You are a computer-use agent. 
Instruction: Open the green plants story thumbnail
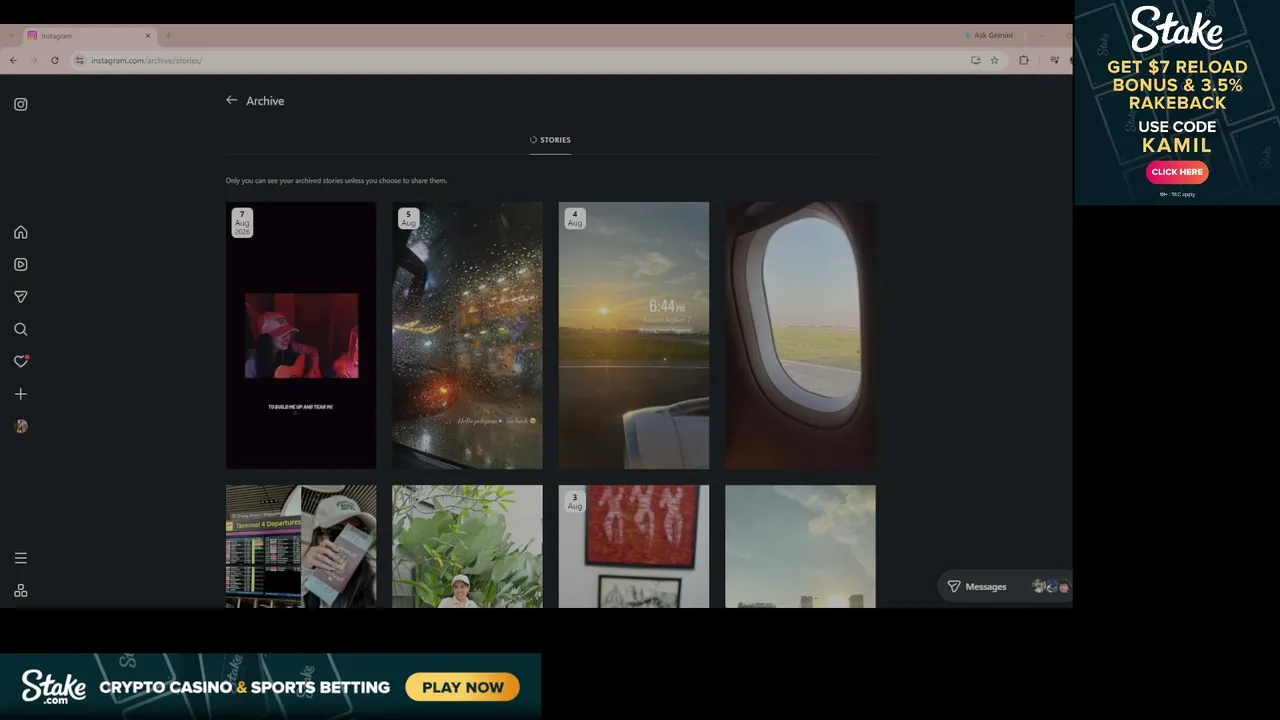[467, 546]
